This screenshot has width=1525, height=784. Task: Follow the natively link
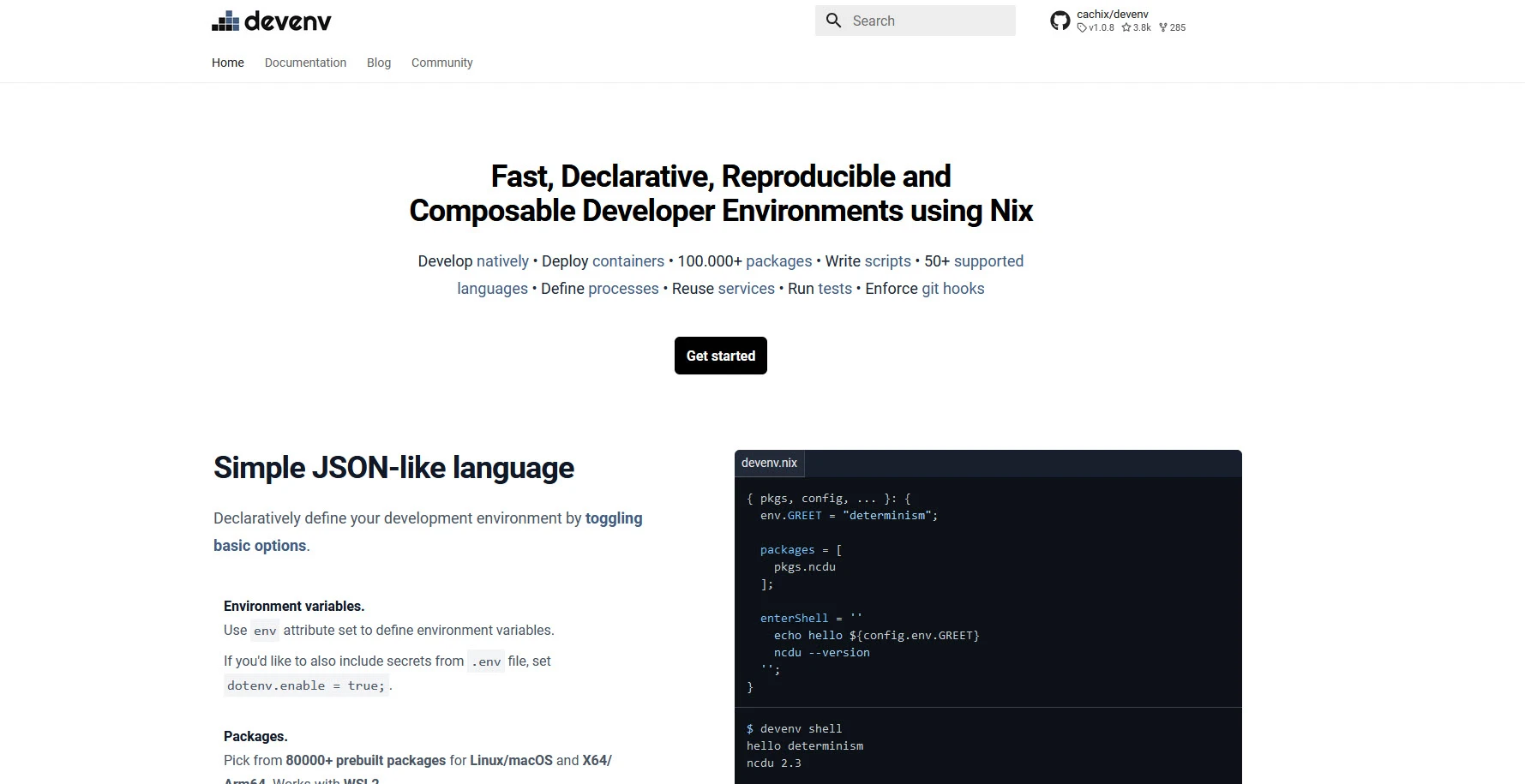click(502, 261)
